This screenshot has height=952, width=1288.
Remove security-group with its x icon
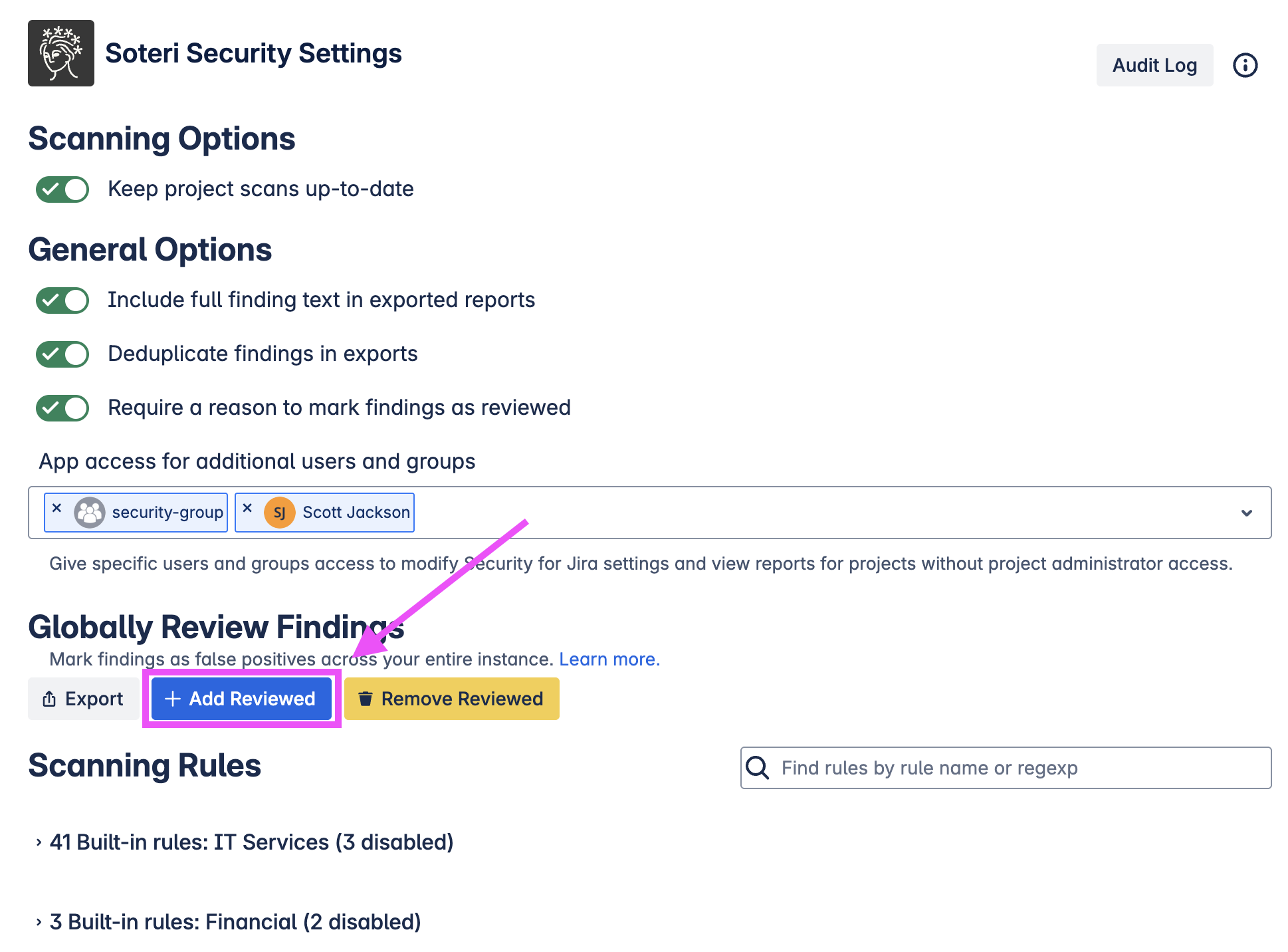[57, 509]
